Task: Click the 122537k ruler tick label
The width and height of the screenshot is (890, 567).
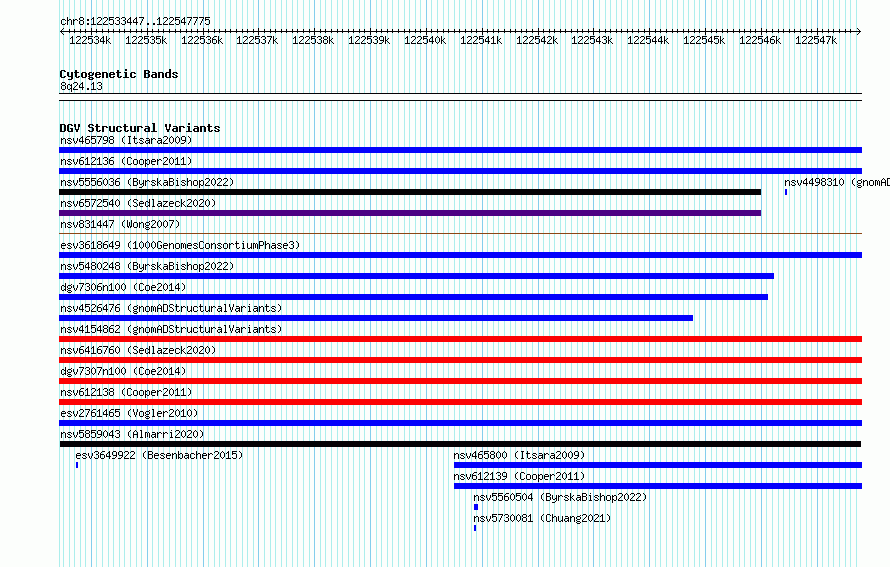Action: 257,40
